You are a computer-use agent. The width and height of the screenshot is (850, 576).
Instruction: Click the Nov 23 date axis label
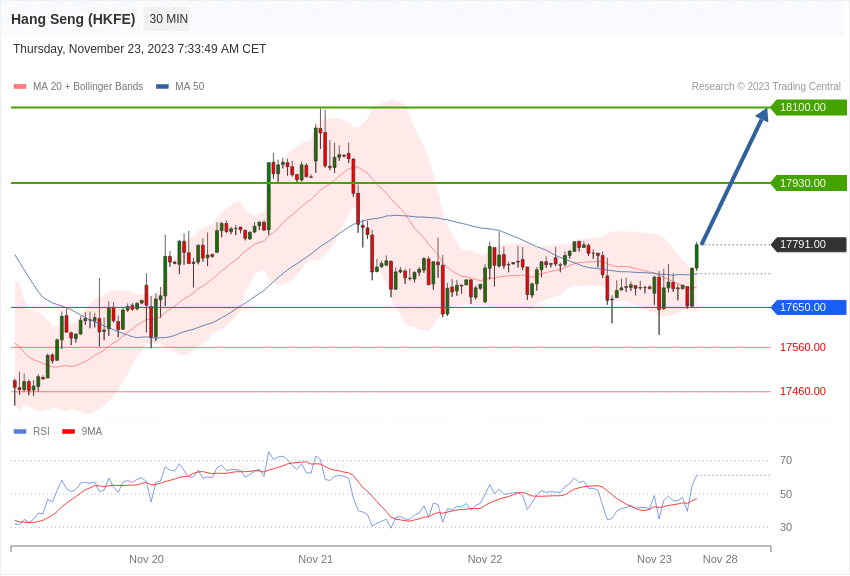[x=654, y=559]
